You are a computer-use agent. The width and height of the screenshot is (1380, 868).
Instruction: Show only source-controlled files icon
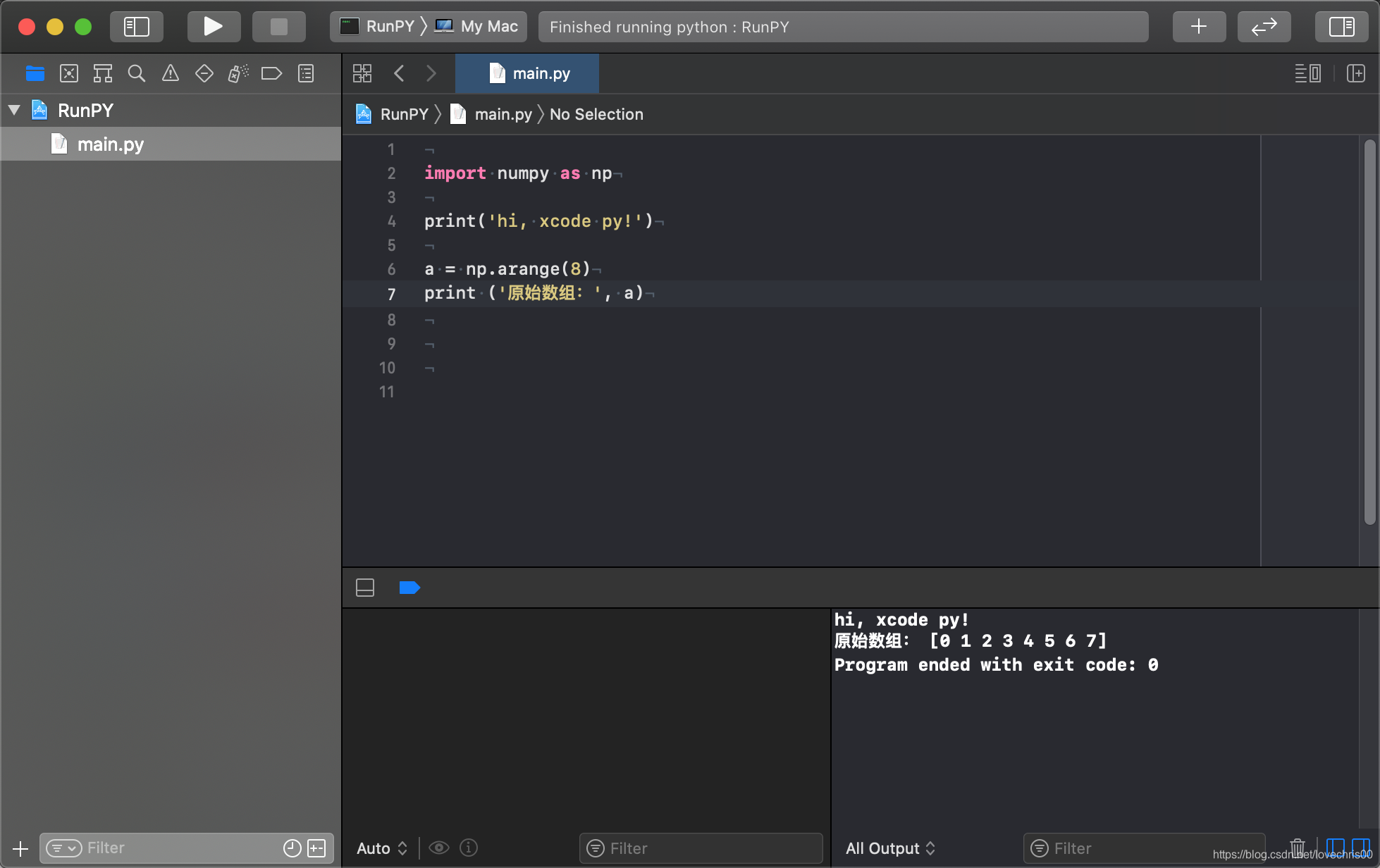click(x=317, y=848)
